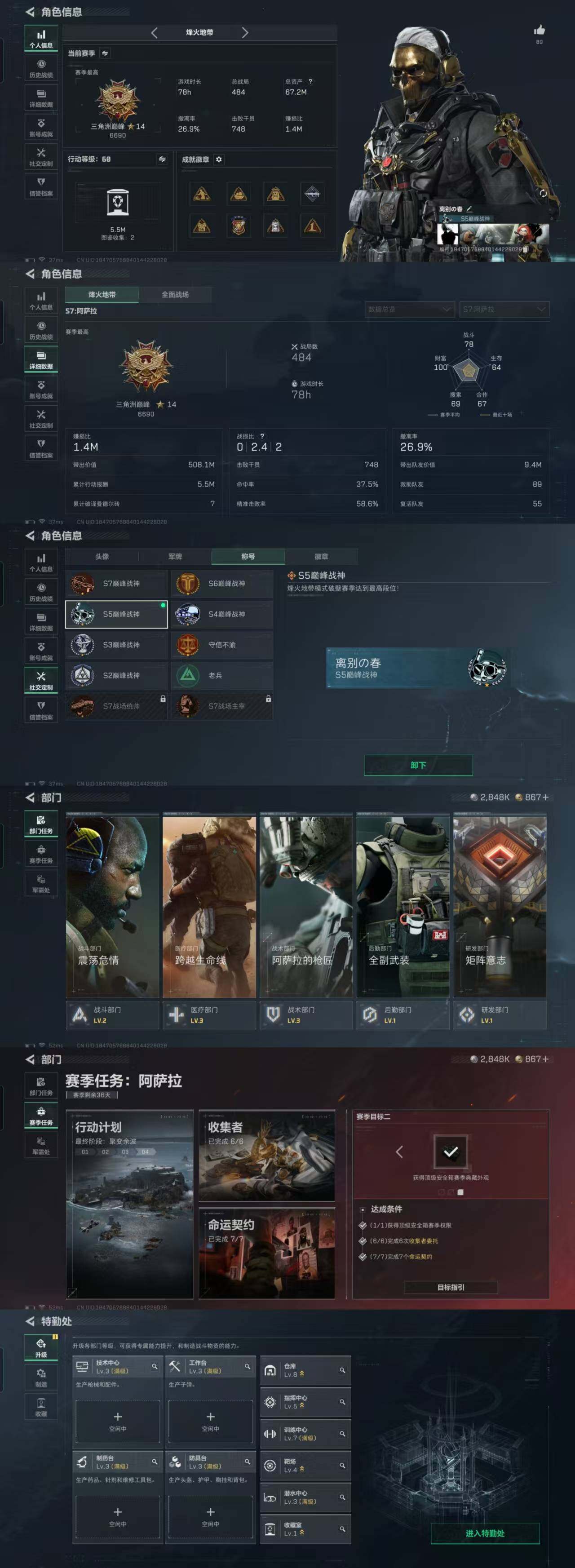Click the 赛季目标二 reward checkbox
The width and height of the screenshot is (575, 1568).
(x=450, y=1152)
